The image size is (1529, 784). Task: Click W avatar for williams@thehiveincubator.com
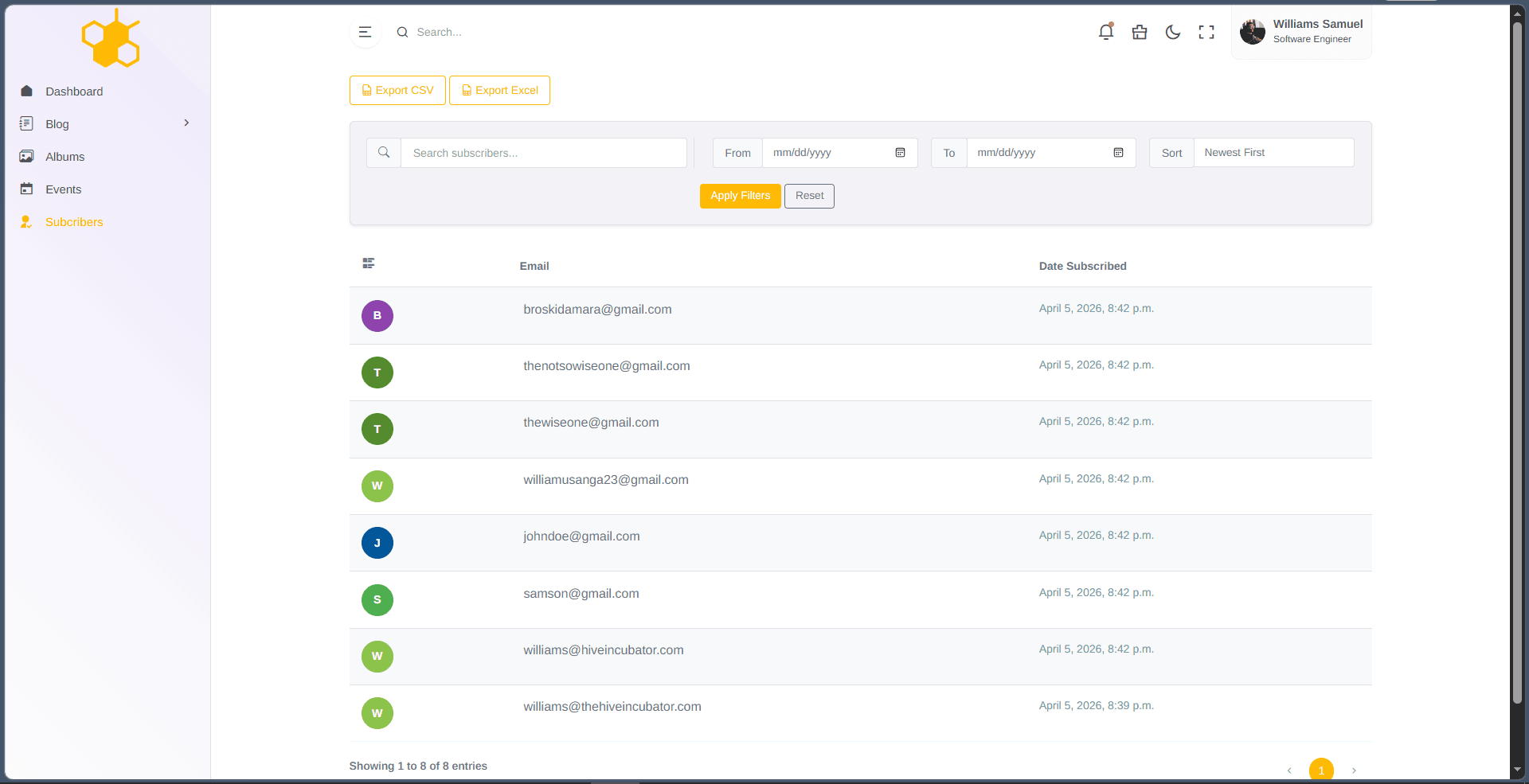(377, 713)
